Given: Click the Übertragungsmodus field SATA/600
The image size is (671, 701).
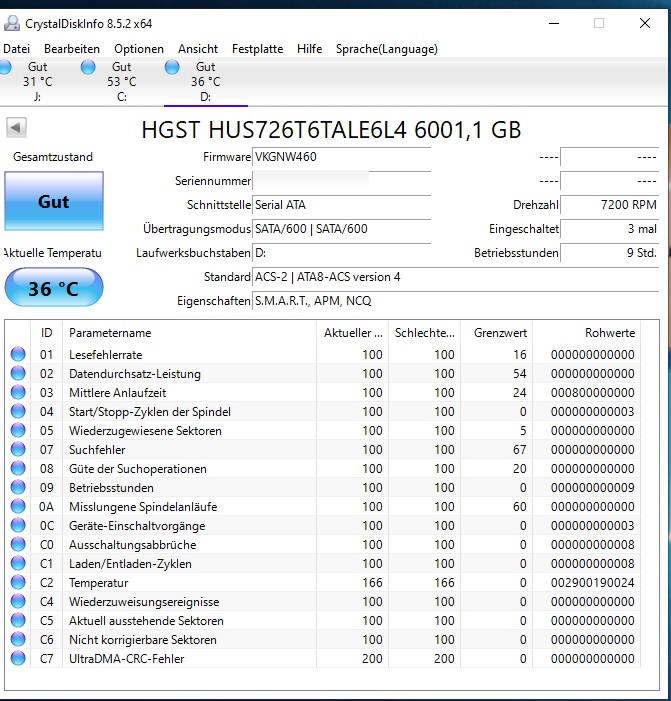Looking at the screenshot, I should click(342, 229).
